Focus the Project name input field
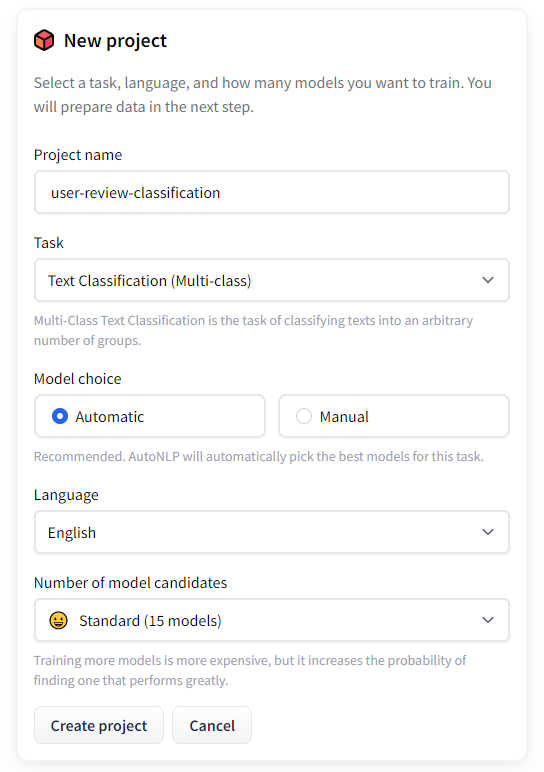The width and height of the screenshot is (544, 772). [x=272, y=193]
